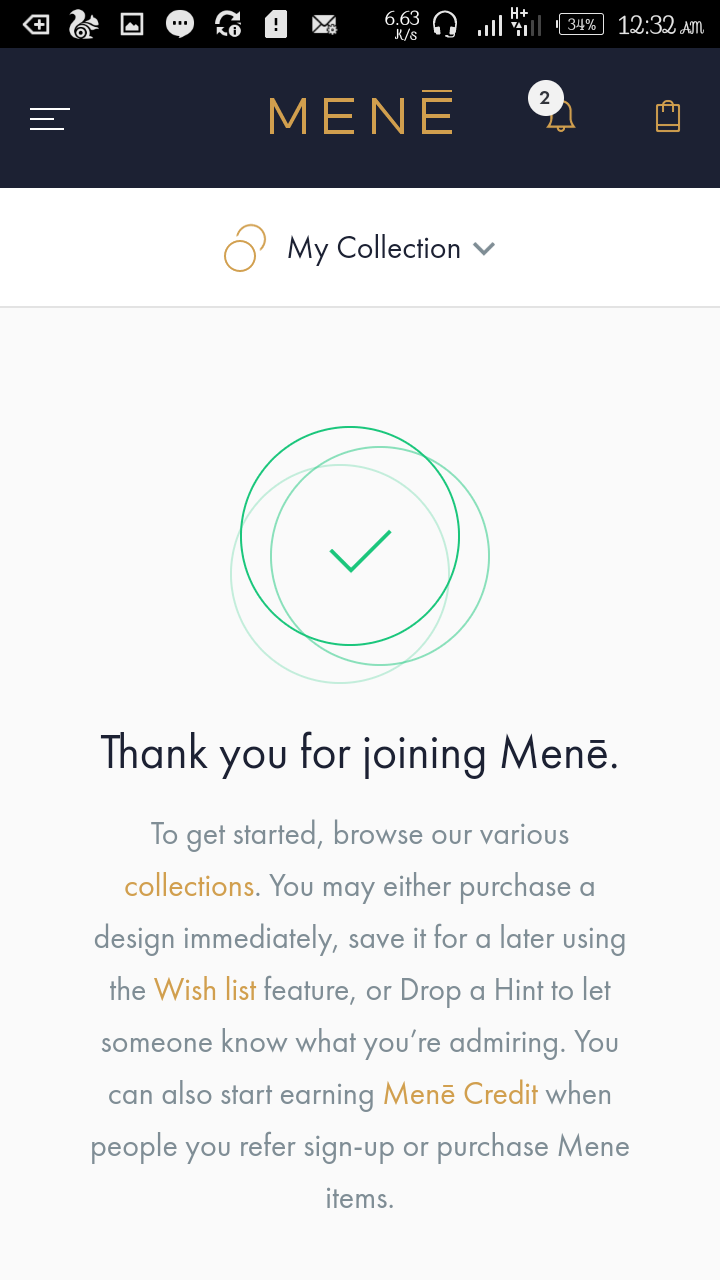This screenshot has width=720, height=1280.
Task: Open notifications via the bell icon
Action: pyautogui.click(x=561, y=118)
